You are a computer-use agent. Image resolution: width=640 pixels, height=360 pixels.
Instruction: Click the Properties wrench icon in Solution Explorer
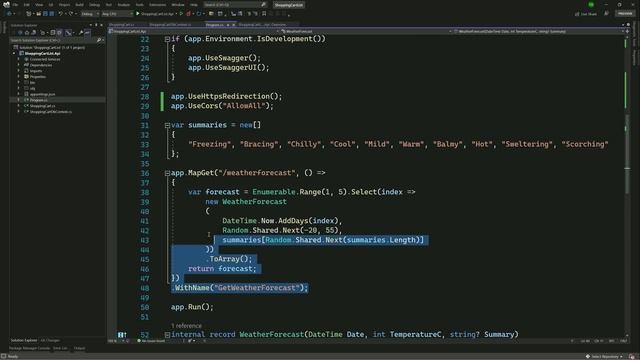pyautogui.click(x=81, y=33)
